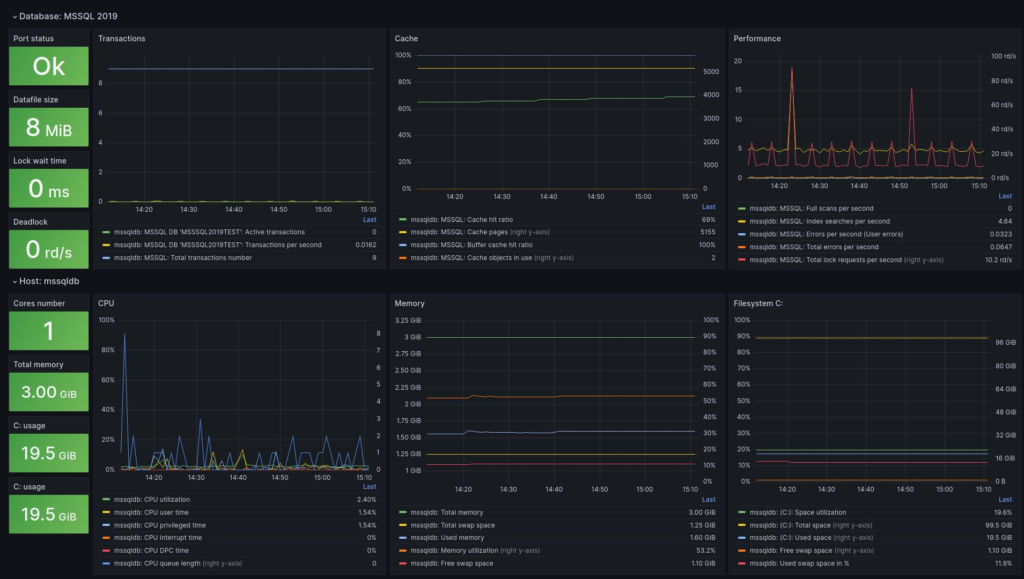
Task: Open the Cache panel title menu
Action: (x=406, y=39)
